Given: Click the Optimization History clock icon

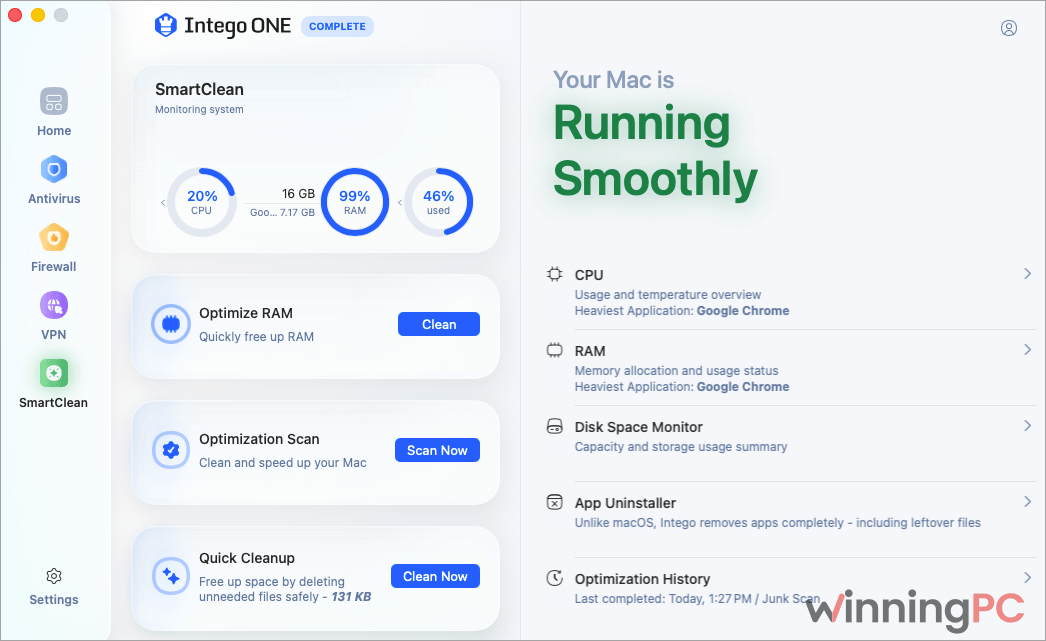Looking at the screenshot, I should [x=554, y=578].
